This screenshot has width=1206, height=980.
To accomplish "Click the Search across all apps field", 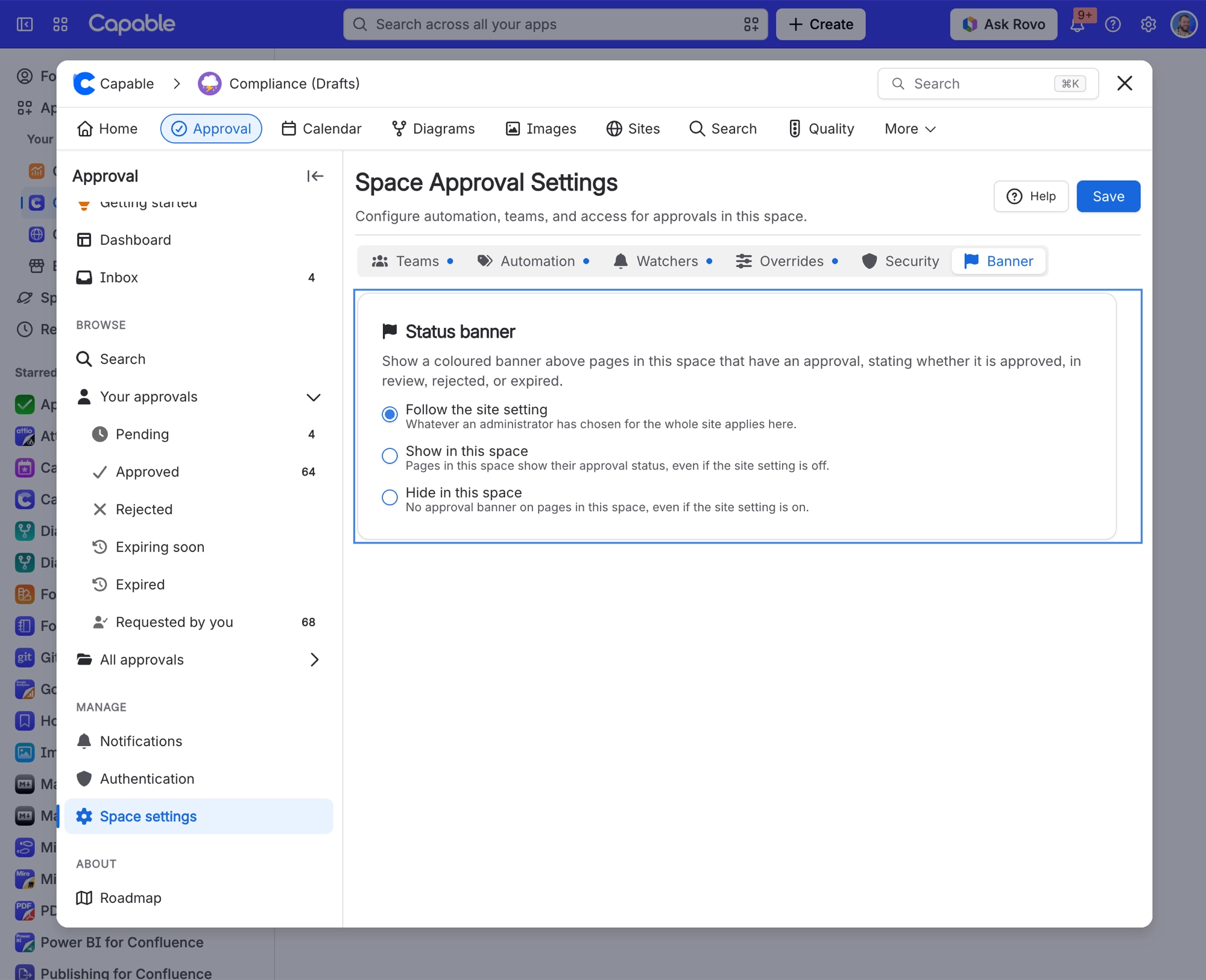I will (555, 25).
